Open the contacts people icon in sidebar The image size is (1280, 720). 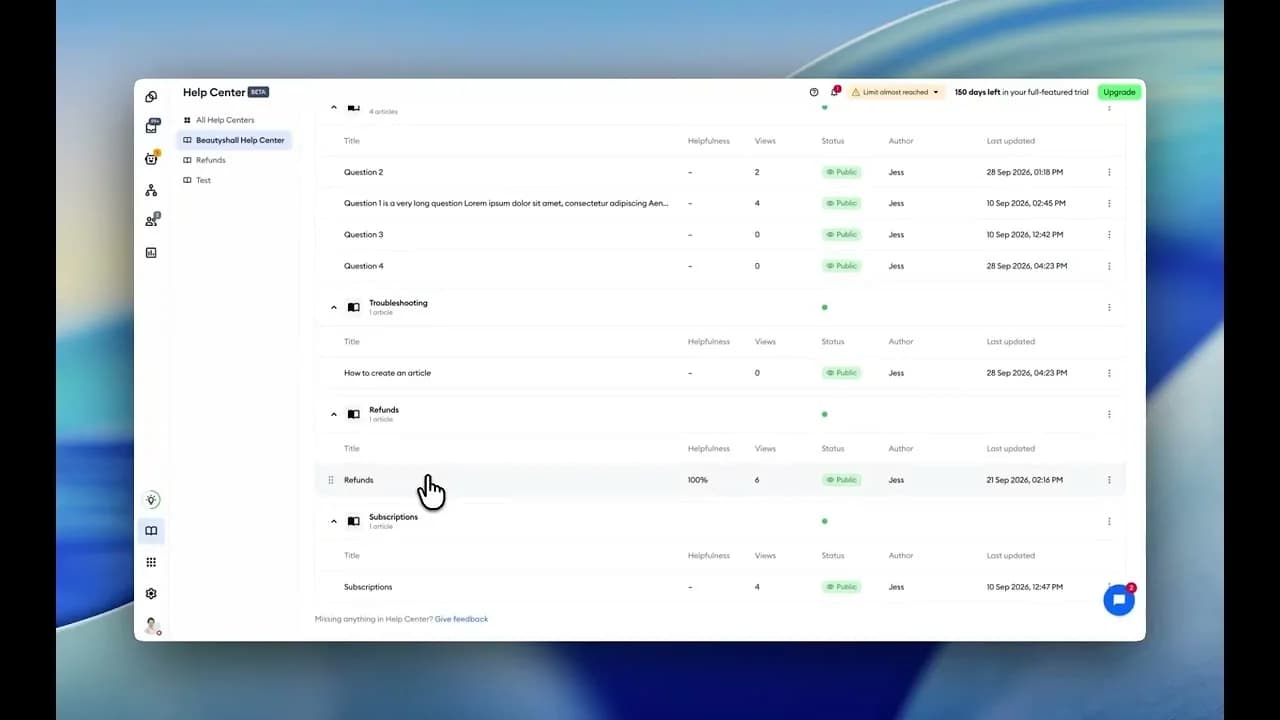151,221
